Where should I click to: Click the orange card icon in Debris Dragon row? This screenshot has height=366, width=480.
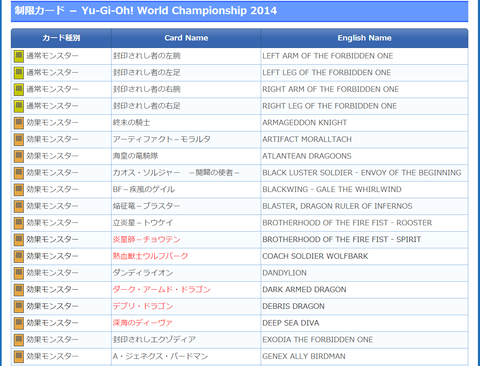tap(19, 306)
